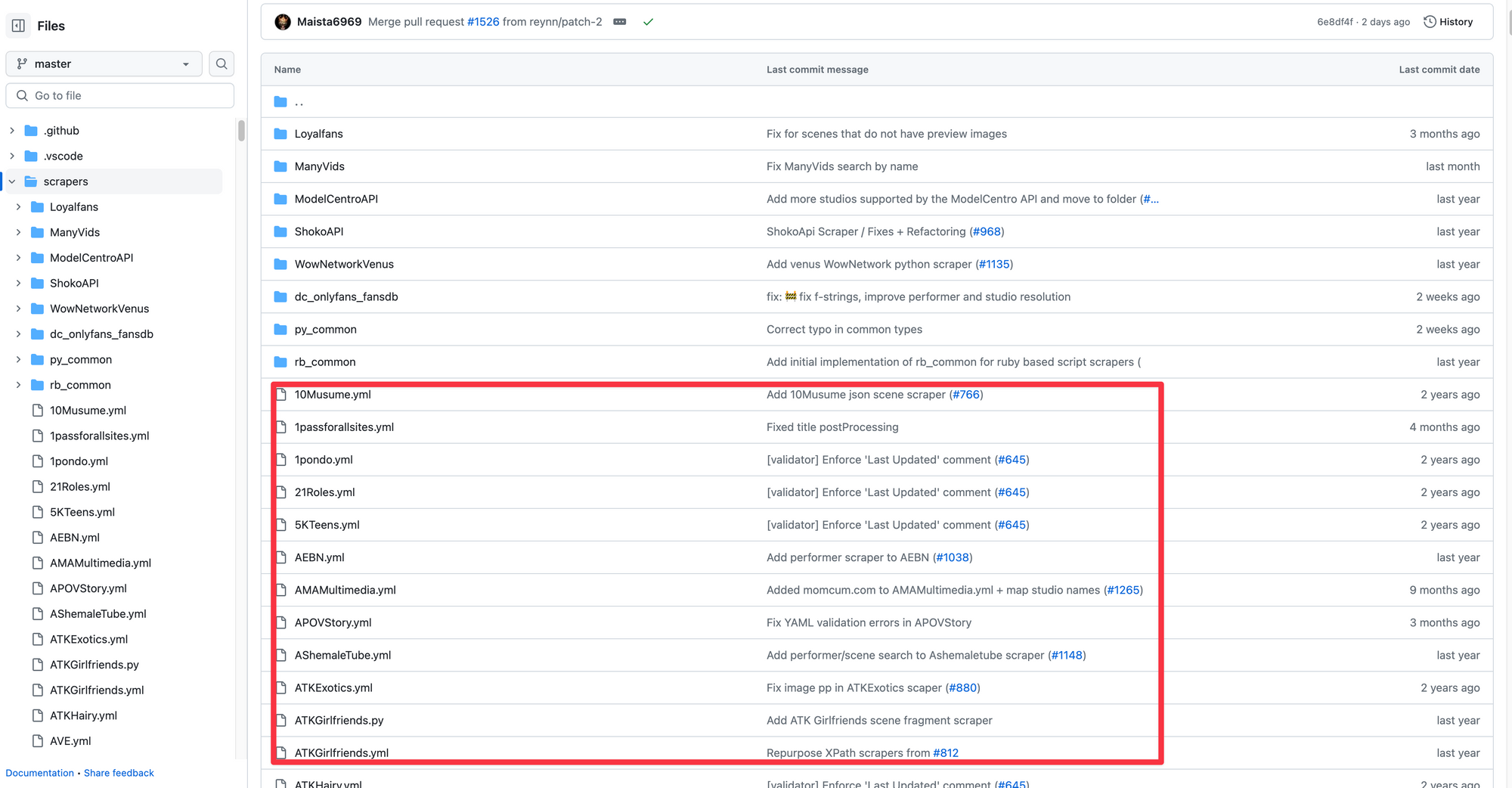
Task: Open ShokoAPI folder in file list
Action: (x=318, y=231)
